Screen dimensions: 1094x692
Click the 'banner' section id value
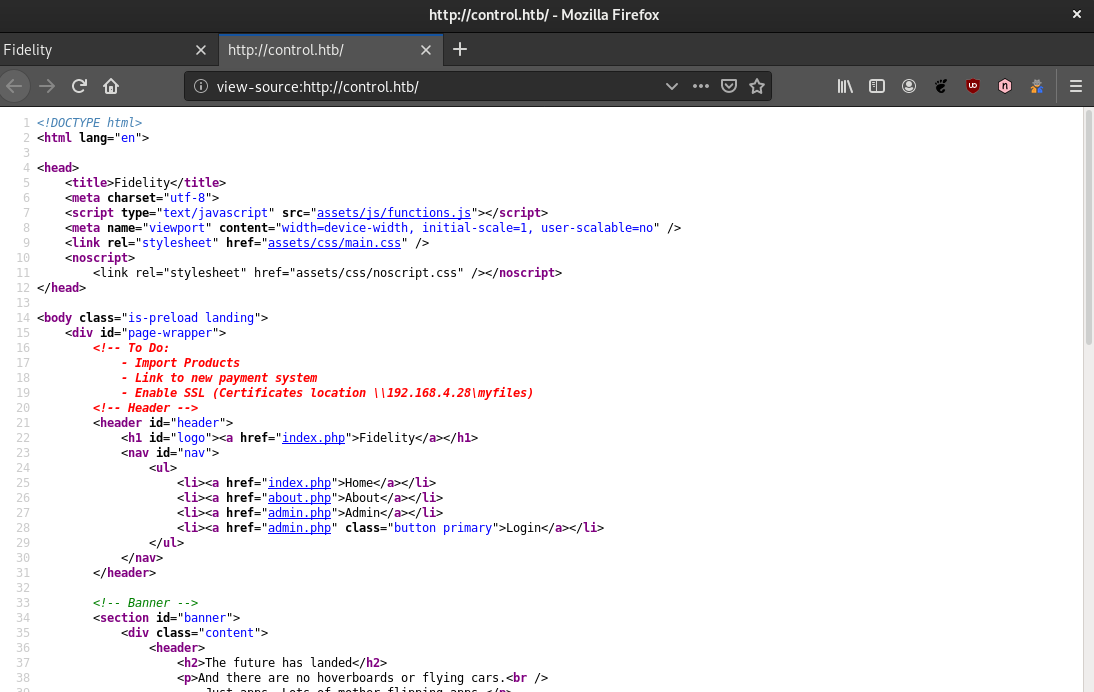[204, 618]
